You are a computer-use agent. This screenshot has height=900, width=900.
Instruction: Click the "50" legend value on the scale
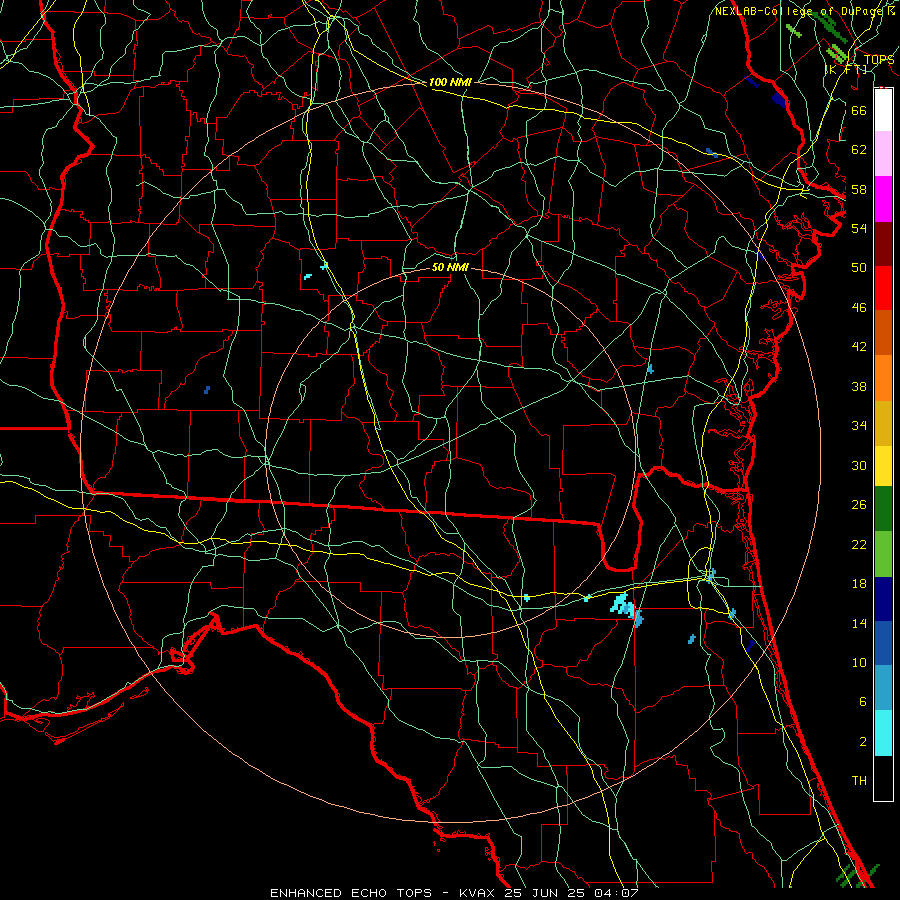click(859, 268)
